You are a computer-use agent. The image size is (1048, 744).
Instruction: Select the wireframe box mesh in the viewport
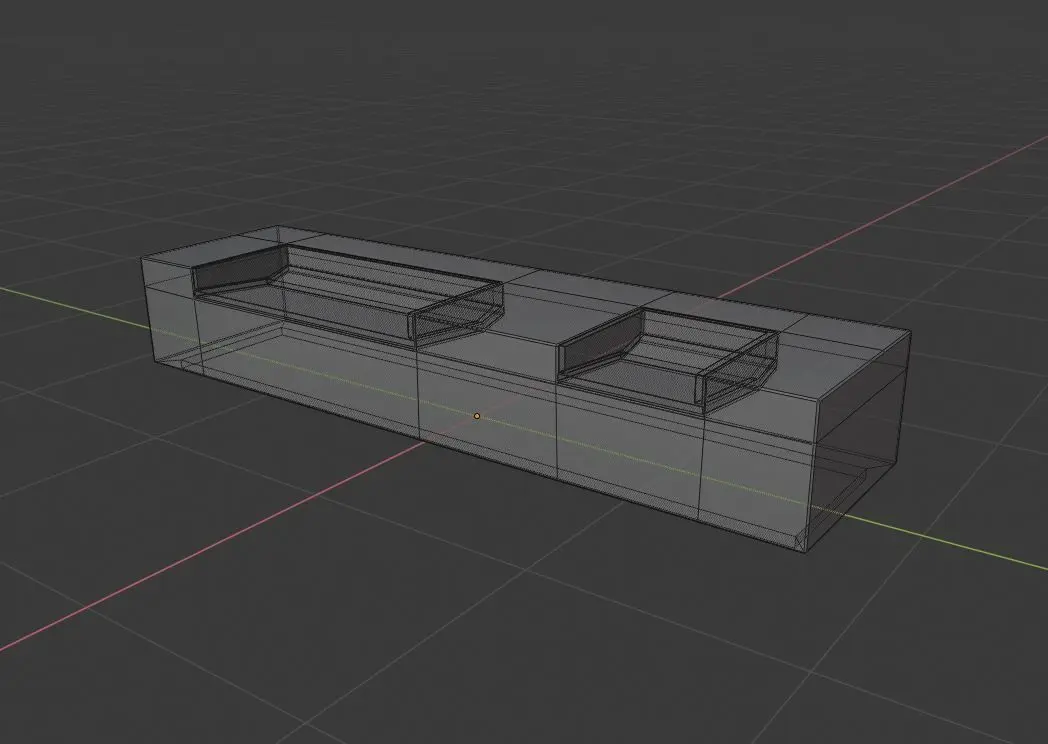[x=527, y=390]
